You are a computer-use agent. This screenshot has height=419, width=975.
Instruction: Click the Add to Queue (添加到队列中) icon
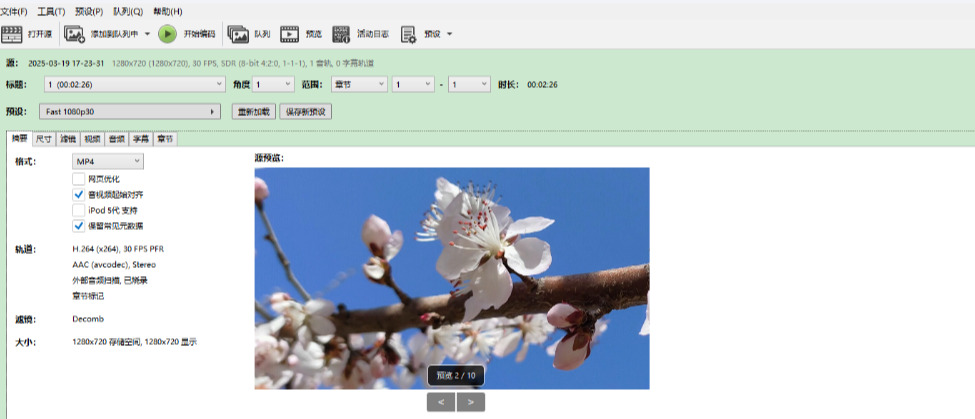tap(74, 34)
